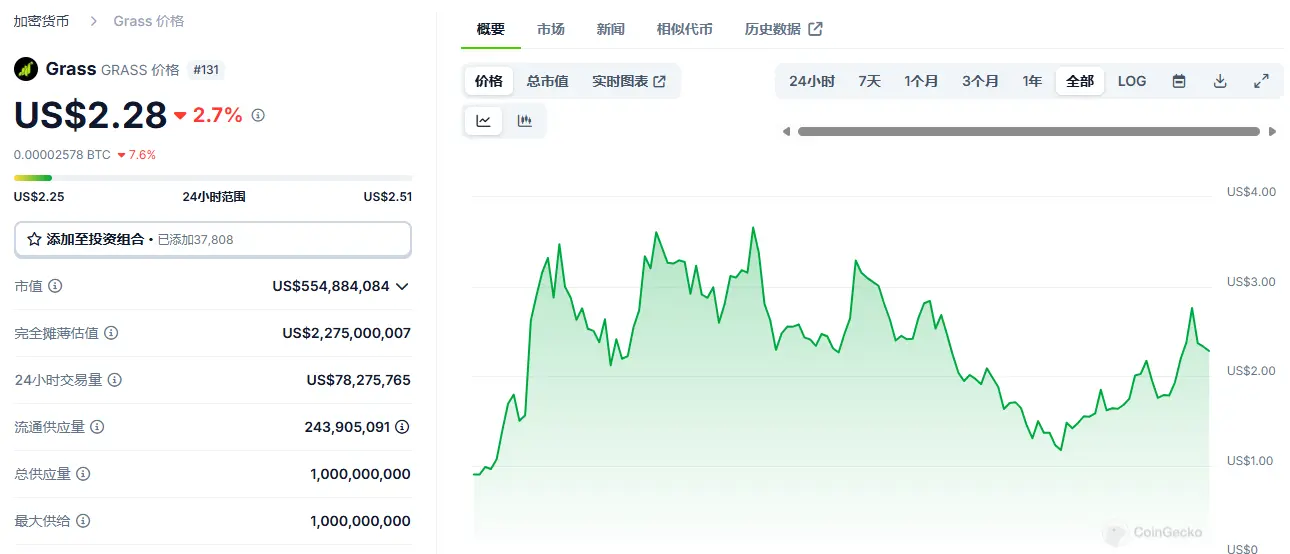1290x554 pixels.
Task: Click the US$2.25 range low label
Action: [39, 197]
